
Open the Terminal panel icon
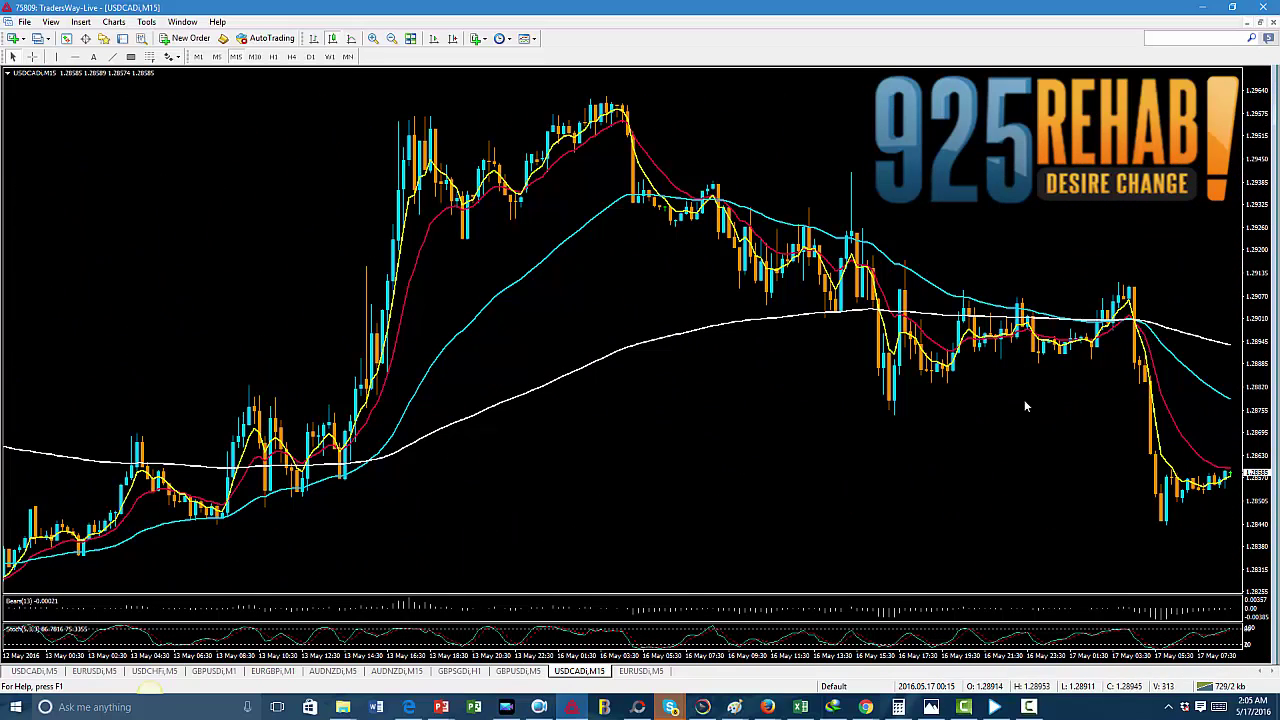[122, 39]
